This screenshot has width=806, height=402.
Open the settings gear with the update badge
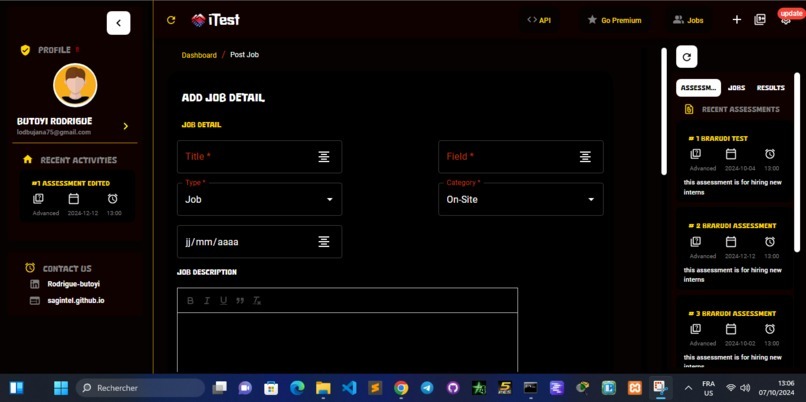coord(785,21)
